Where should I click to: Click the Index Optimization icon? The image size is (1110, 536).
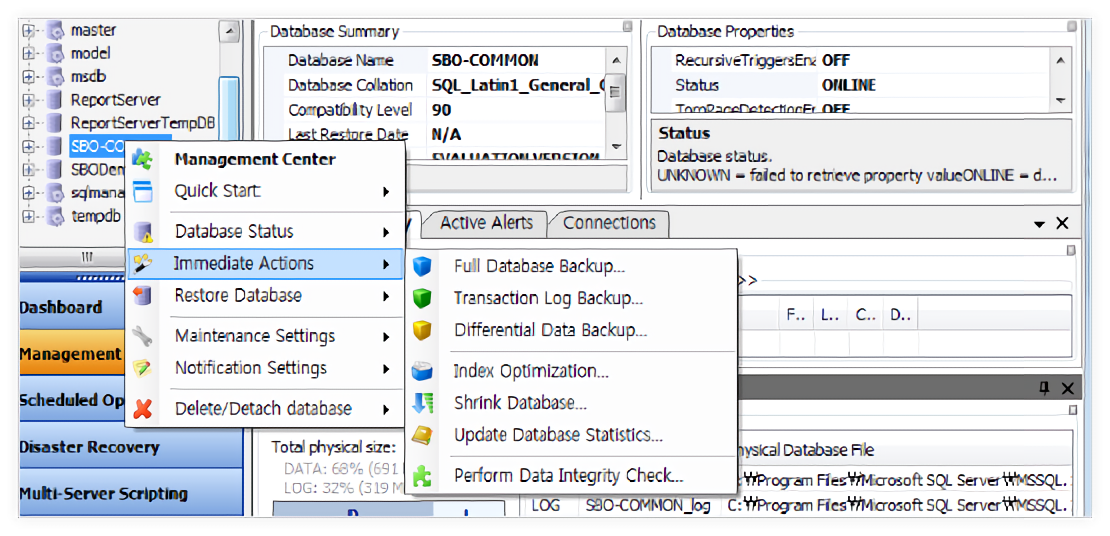[x=422, y=372]
